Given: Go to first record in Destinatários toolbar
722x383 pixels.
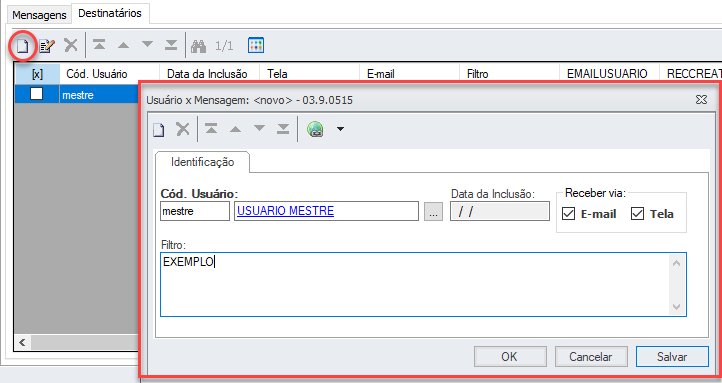Looking at the screenshot, I should pyautogui.click(x=99, y=45).
